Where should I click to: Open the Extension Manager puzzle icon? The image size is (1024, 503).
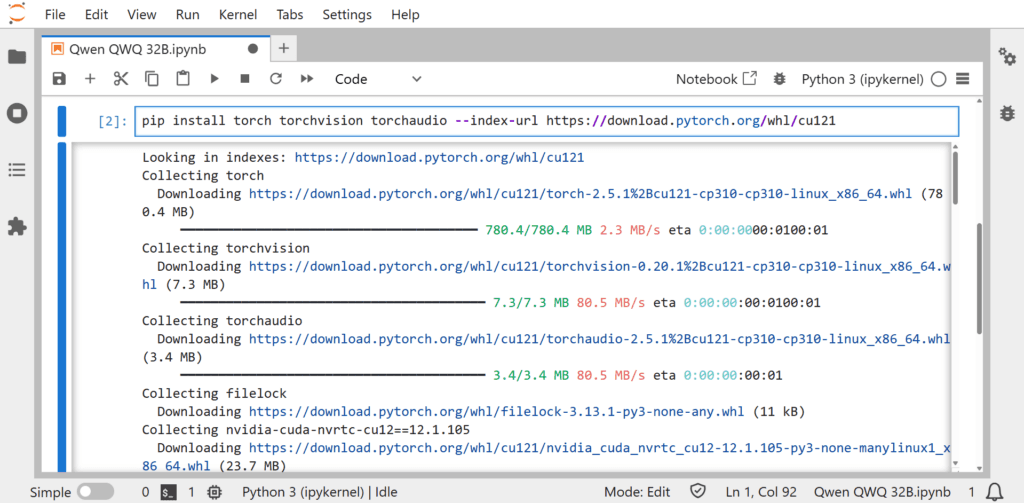tap(17, 227)
